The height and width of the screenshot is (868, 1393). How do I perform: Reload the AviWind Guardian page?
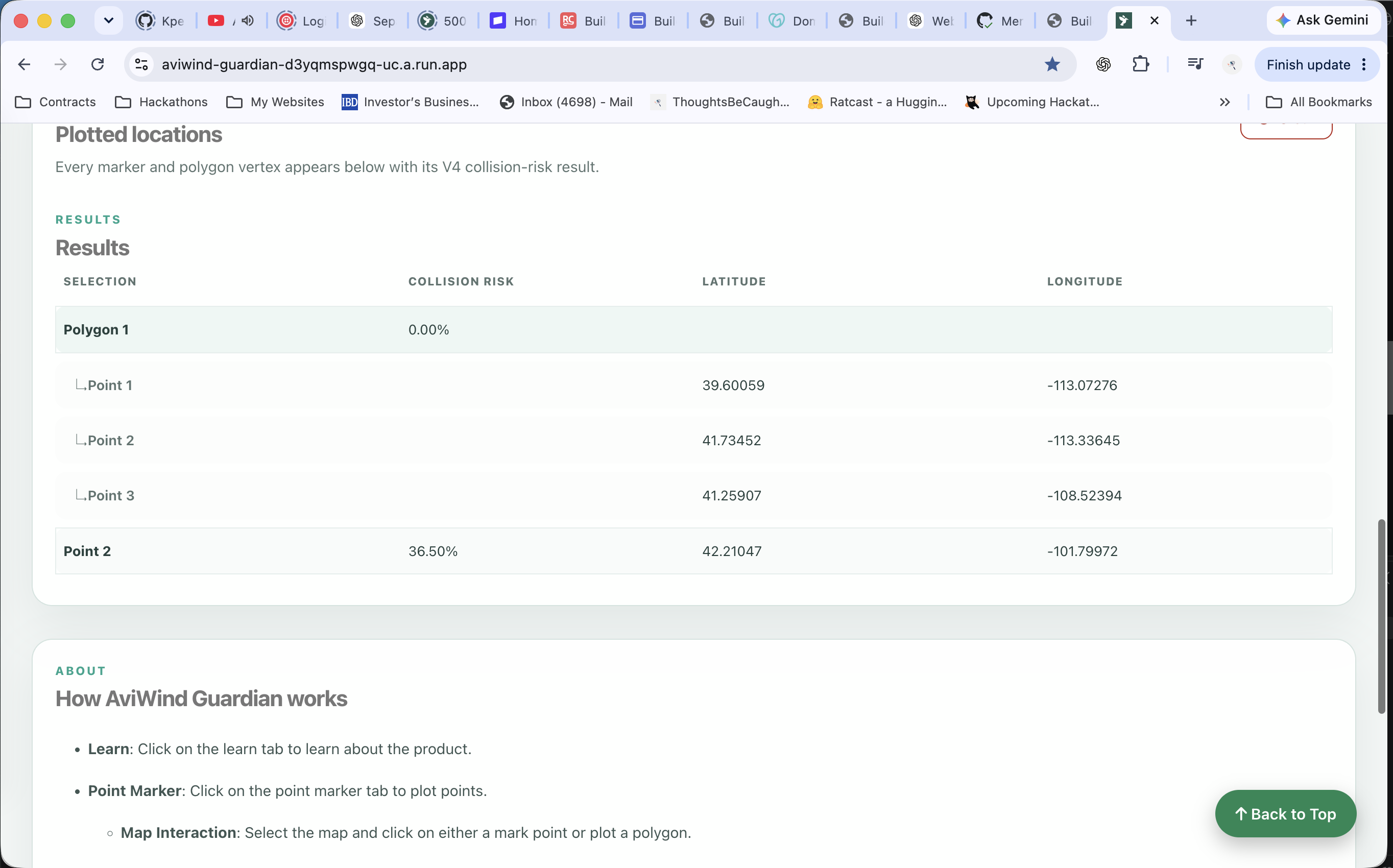pos(98,64)
